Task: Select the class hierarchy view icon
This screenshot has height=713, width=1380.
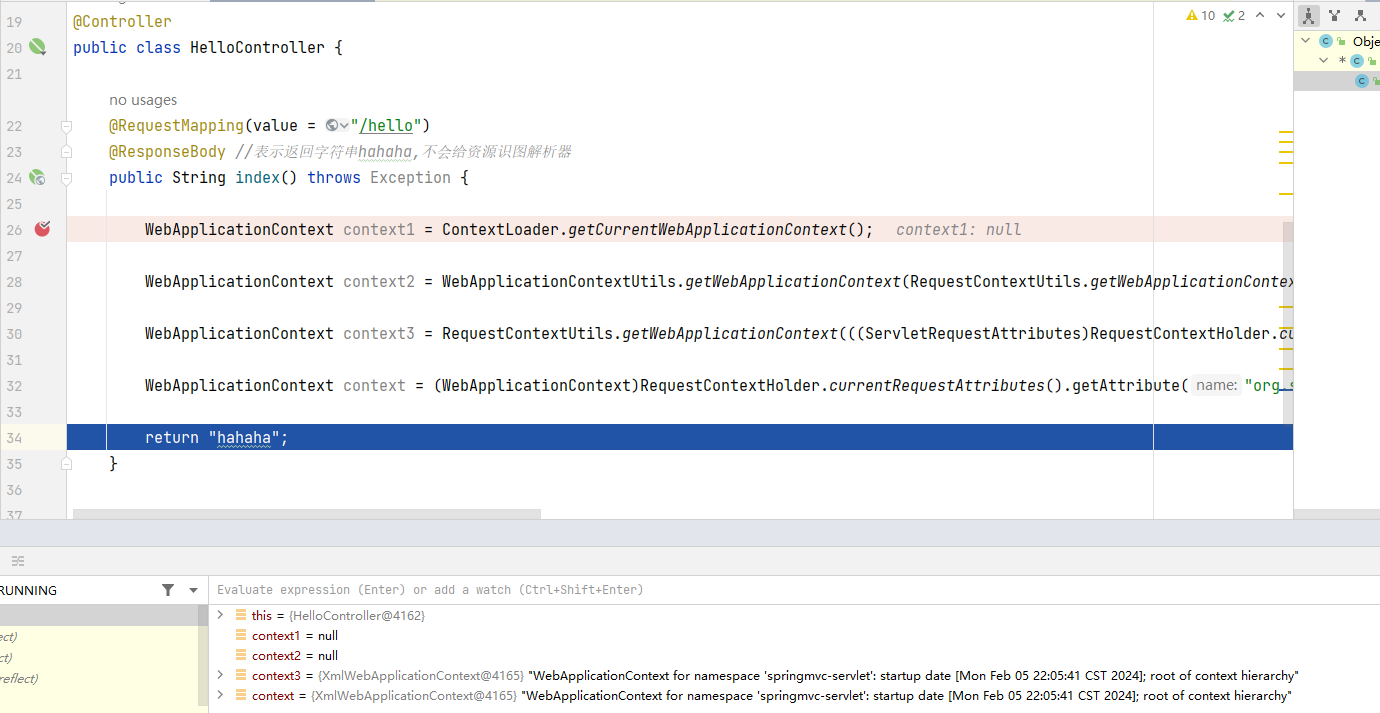Action: (1308, 15)
